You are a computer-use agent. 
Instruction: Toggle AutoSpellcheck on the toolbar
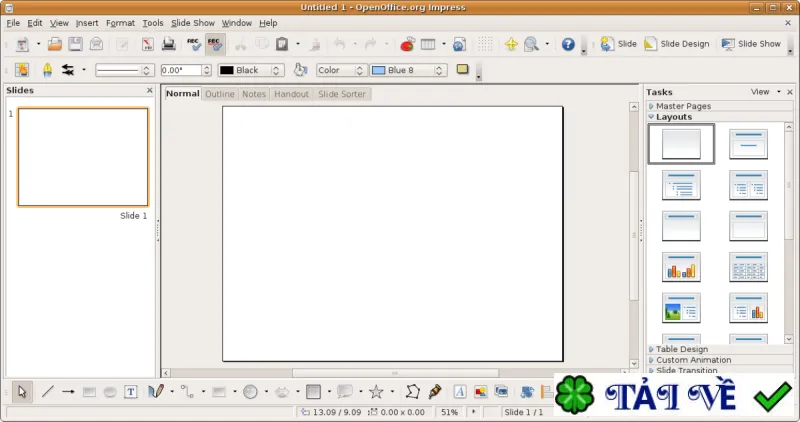(x=215, y=44)
